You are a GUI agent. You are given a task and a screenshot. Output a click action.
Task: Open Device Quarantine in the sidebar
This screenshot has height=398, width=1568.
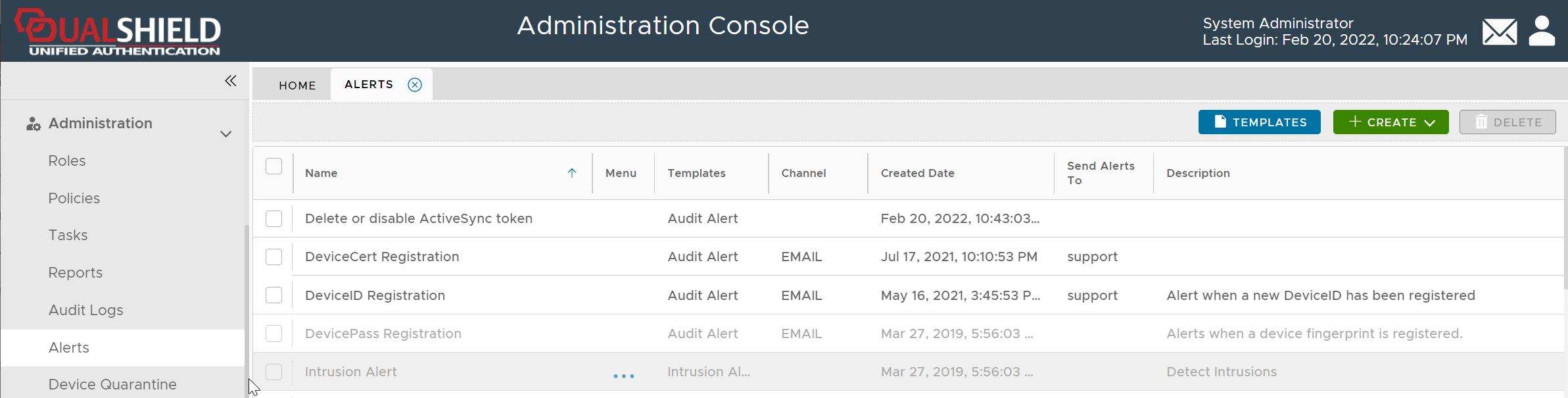pyautogui.click(x=112, y=384)
